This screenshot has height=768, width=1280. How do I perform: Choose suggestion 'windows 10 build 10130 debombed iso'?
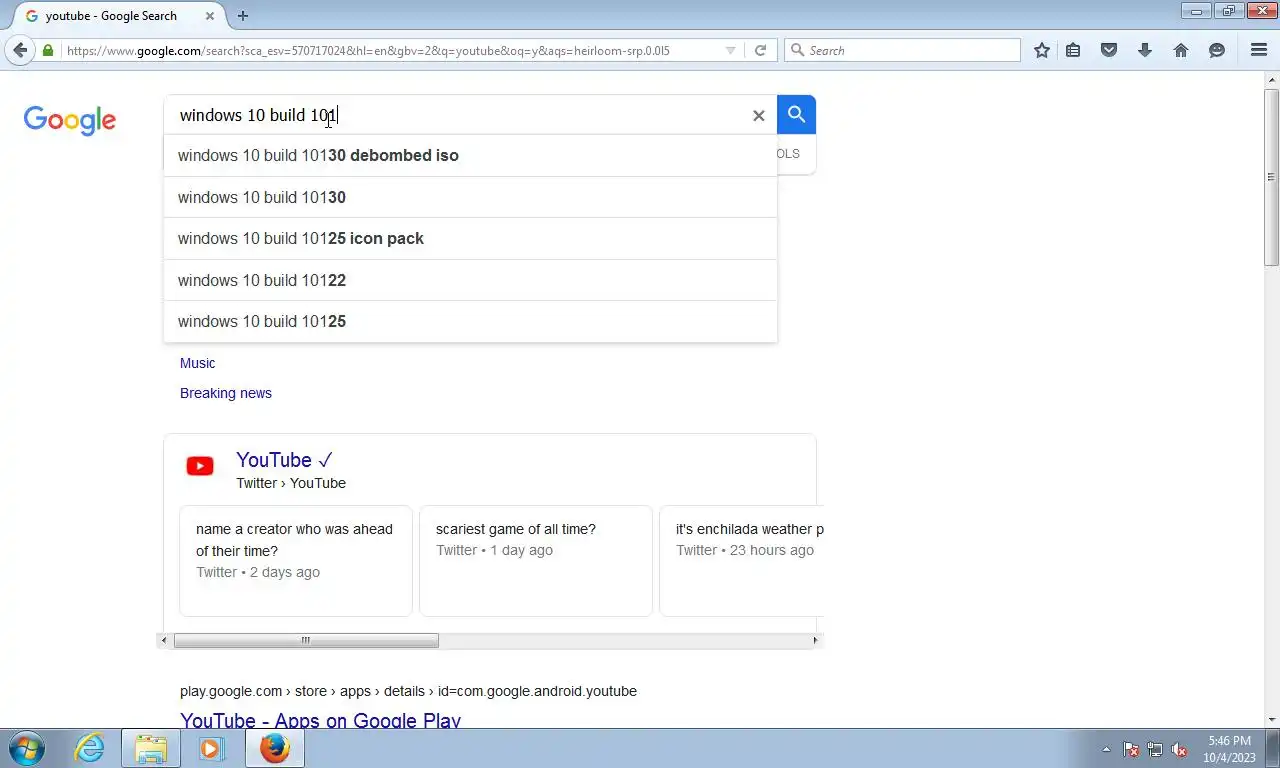tap(470, 156)
